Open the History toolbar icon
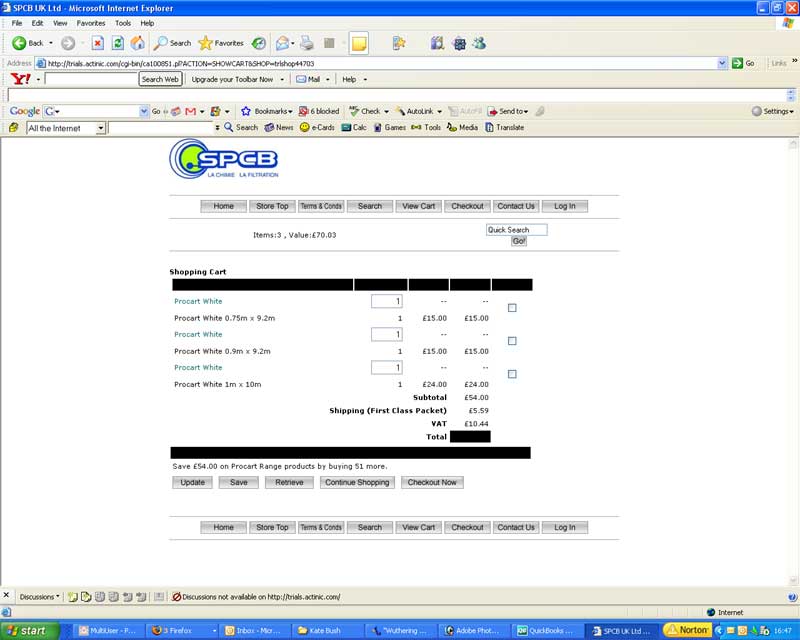The image size is (800, 640). (x=259, y=43)
